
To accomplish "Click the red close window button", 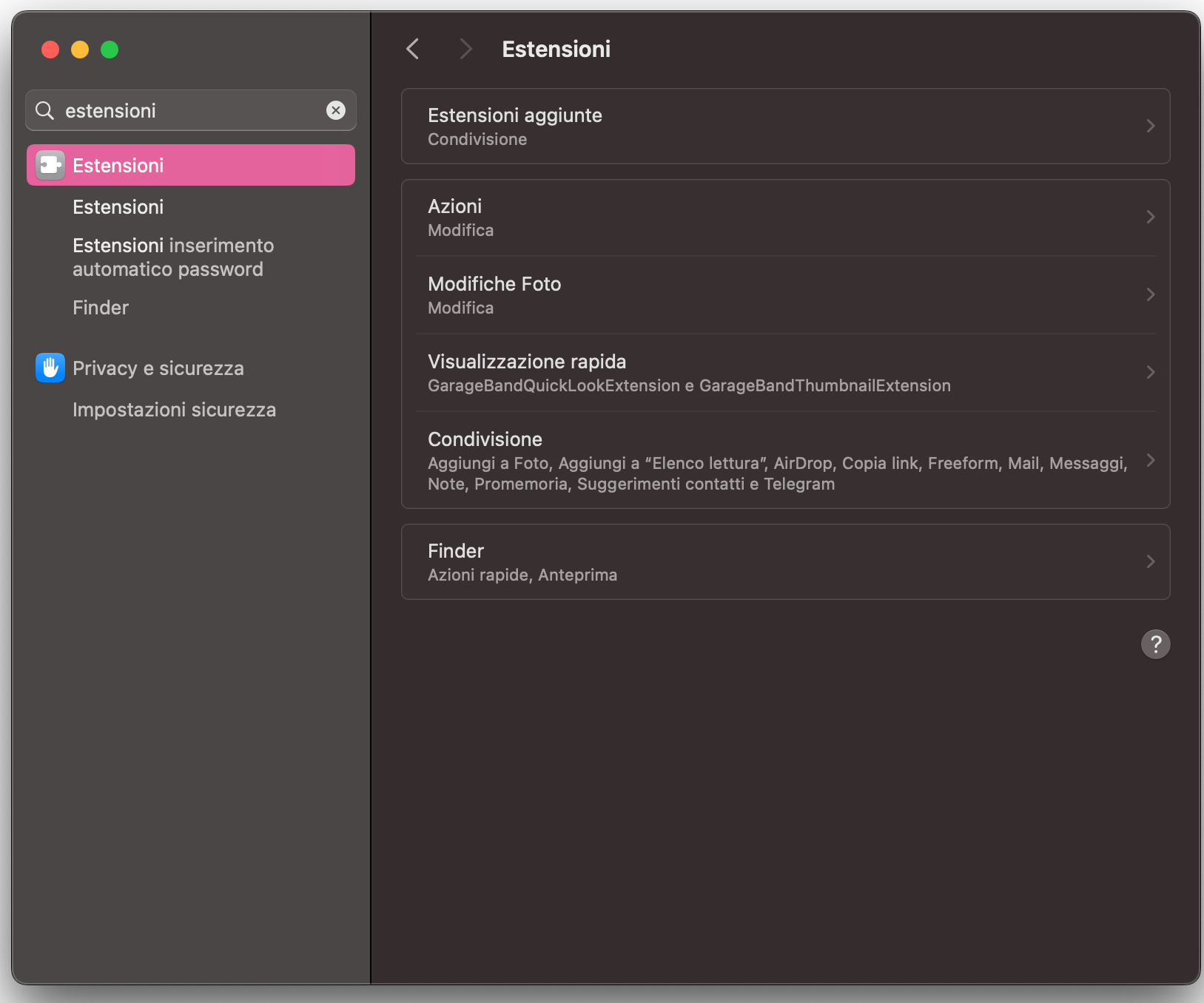I will 50,50.
